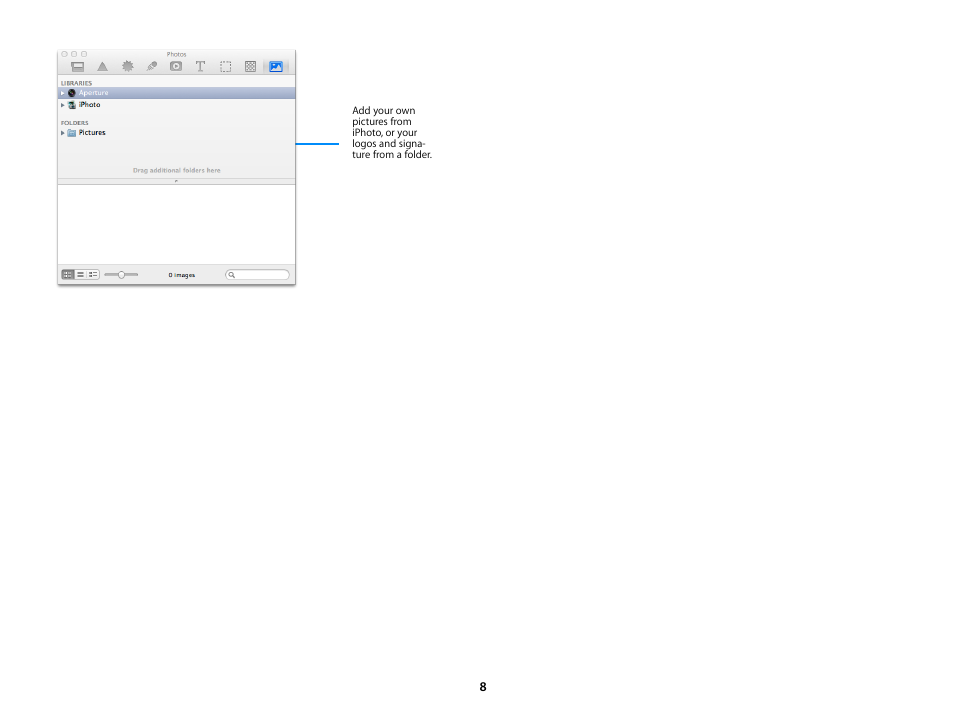
Task: Click the '0 images' status text
Action: point(181,275)
